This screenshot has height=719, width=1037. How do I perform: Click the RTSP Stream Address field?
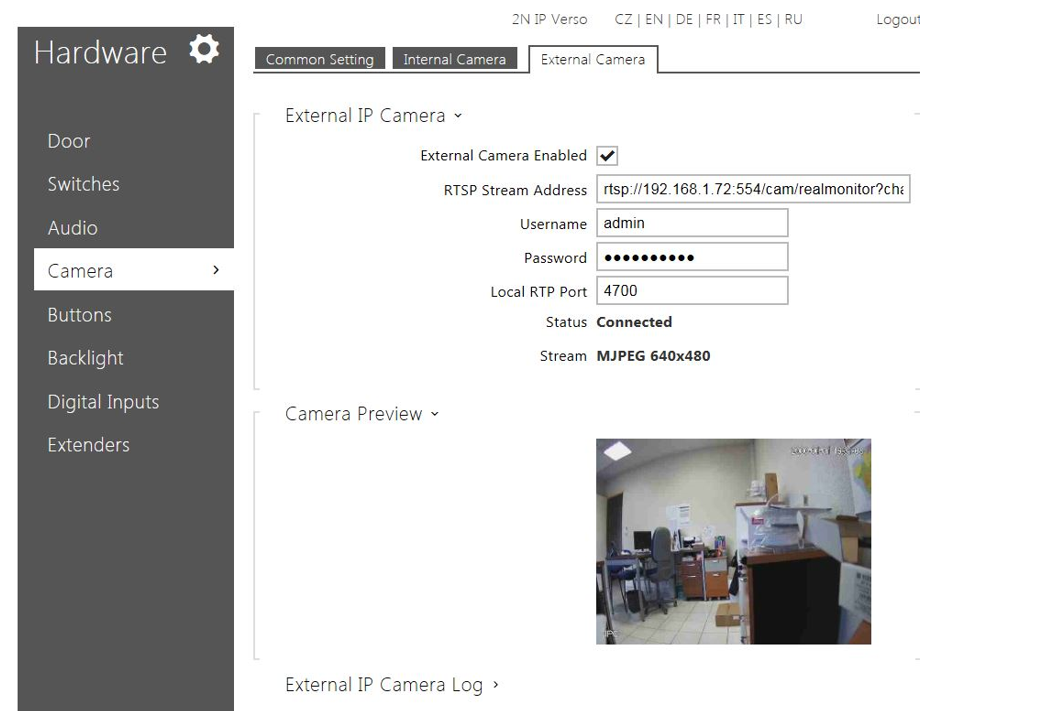point(753,190)
